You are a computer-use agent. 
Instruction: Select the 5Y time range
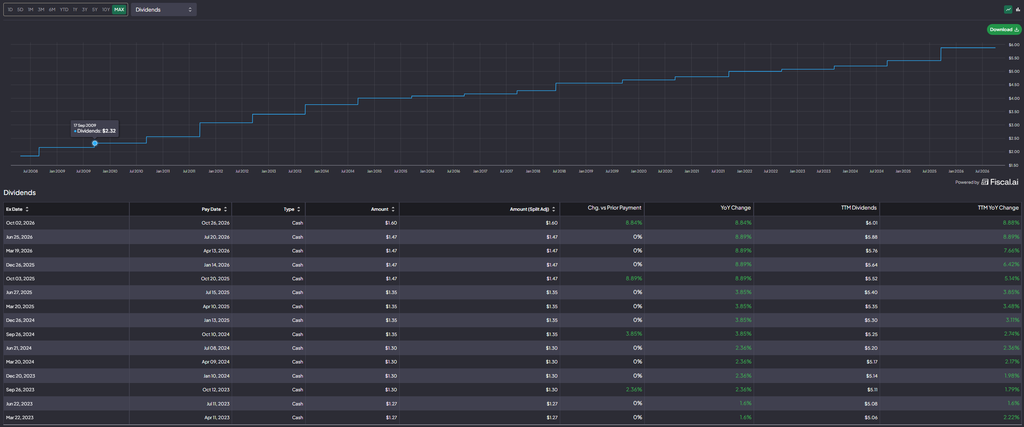tap(95, 10)
